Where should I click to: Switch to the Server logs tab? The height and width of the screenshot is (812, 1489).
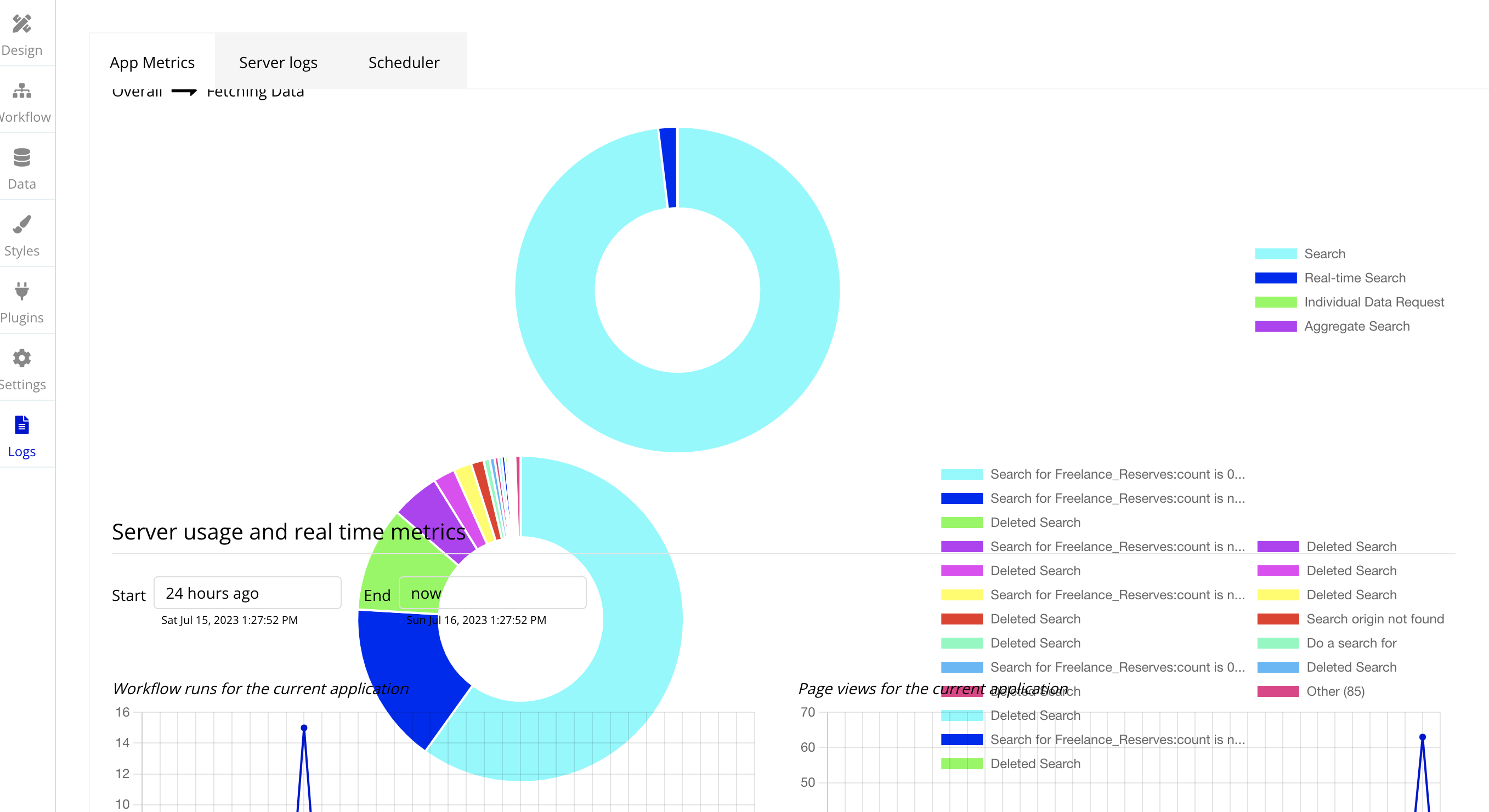(x=278, y=62)
